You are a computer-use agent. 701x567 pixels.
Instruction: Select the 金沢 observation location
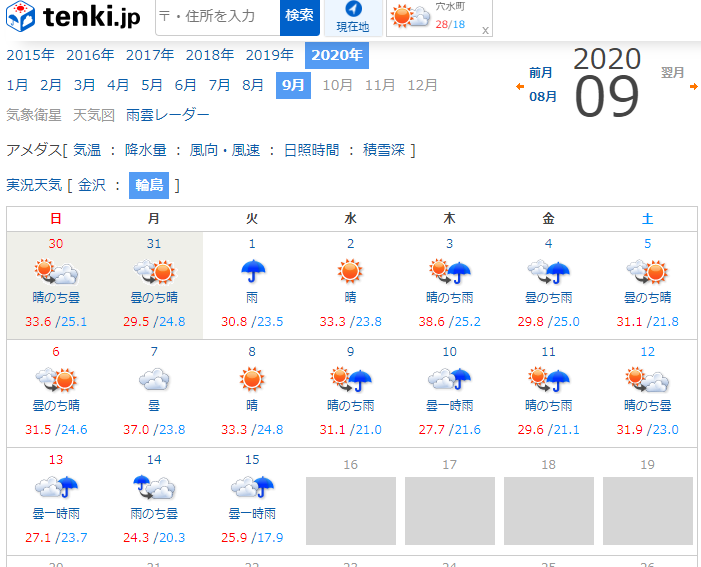(92, 185)
